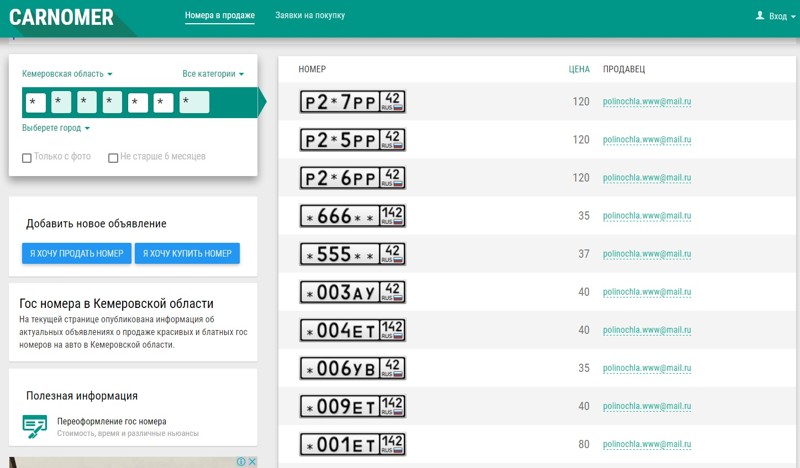This screenshot has height=468, width=800.
Task: Expand the 'Выберете город' city dropdown
Action: pyautogui.click(x=56, y=128)
